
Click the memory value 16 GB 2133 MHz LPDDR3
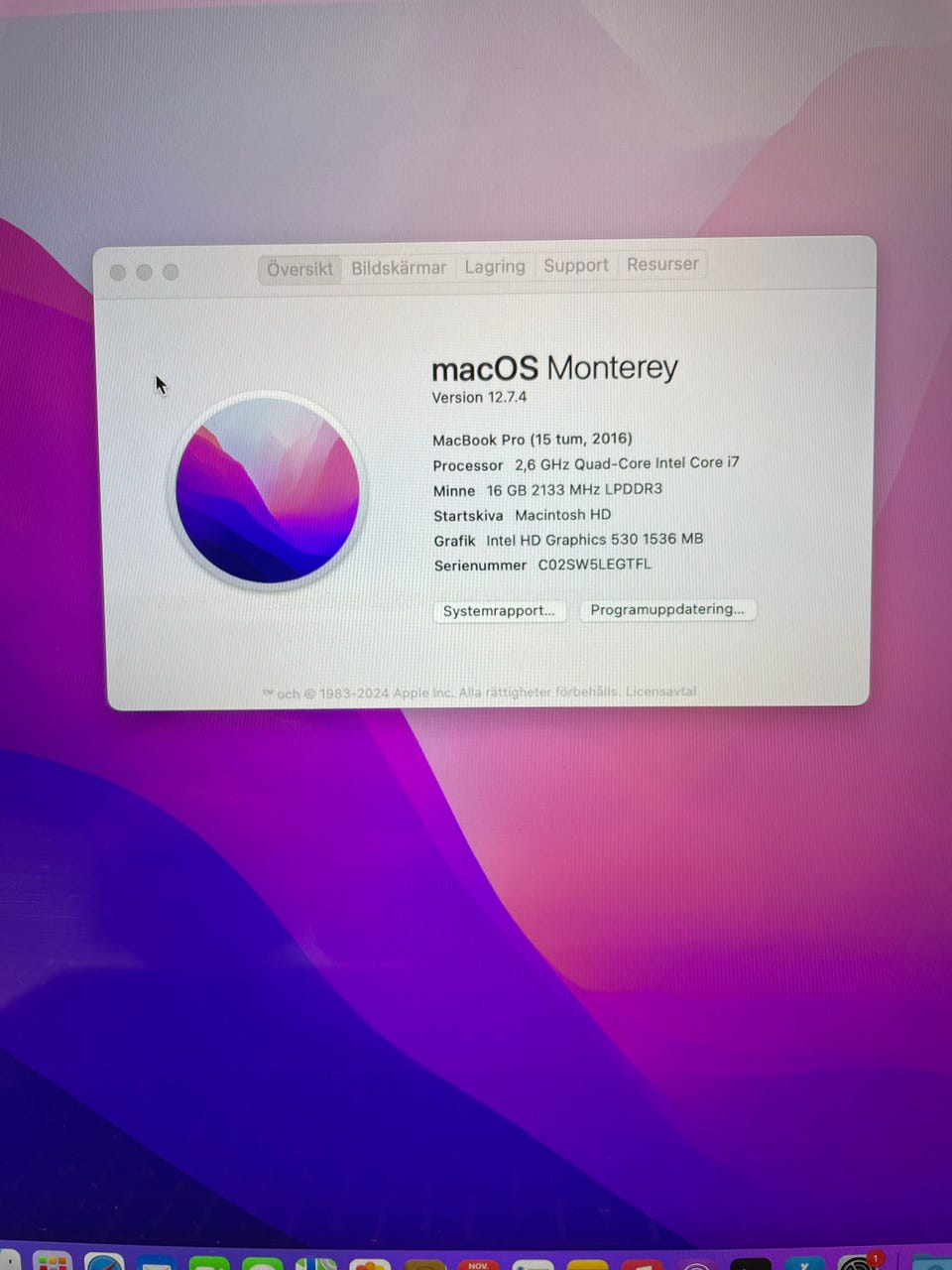pyautogui.click(x=574, y=489)
